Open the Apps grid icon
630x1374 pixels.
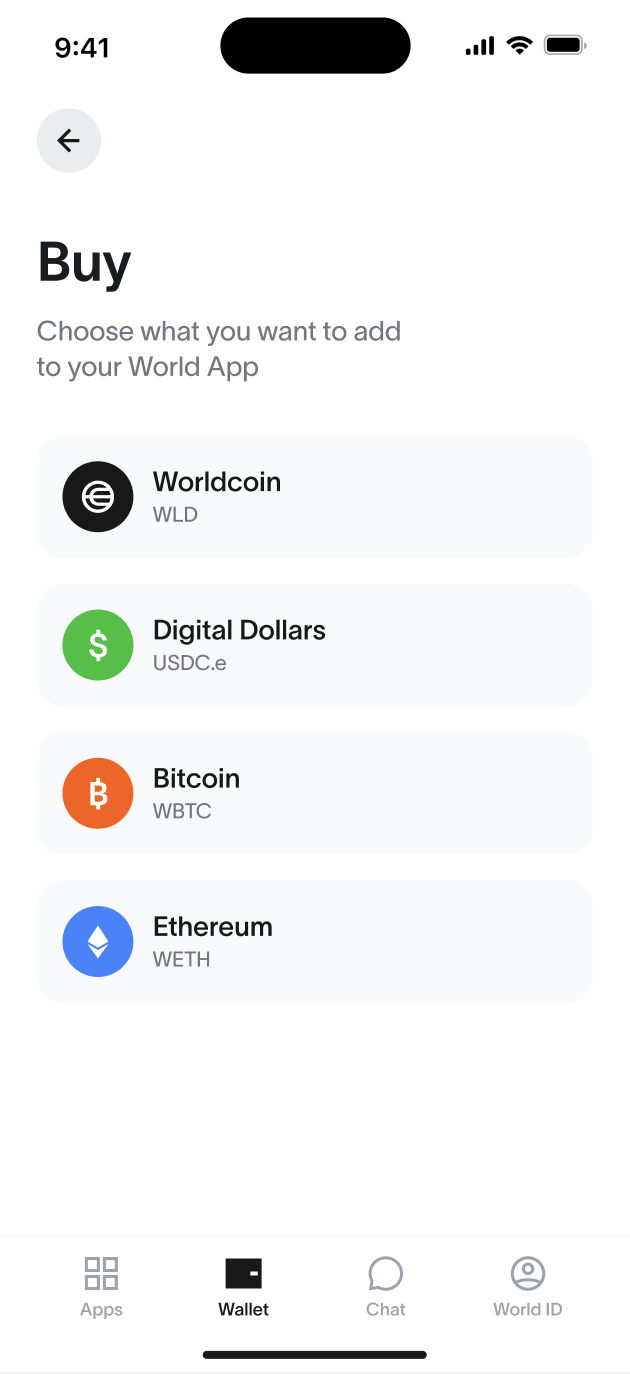tap(101, 1273)
